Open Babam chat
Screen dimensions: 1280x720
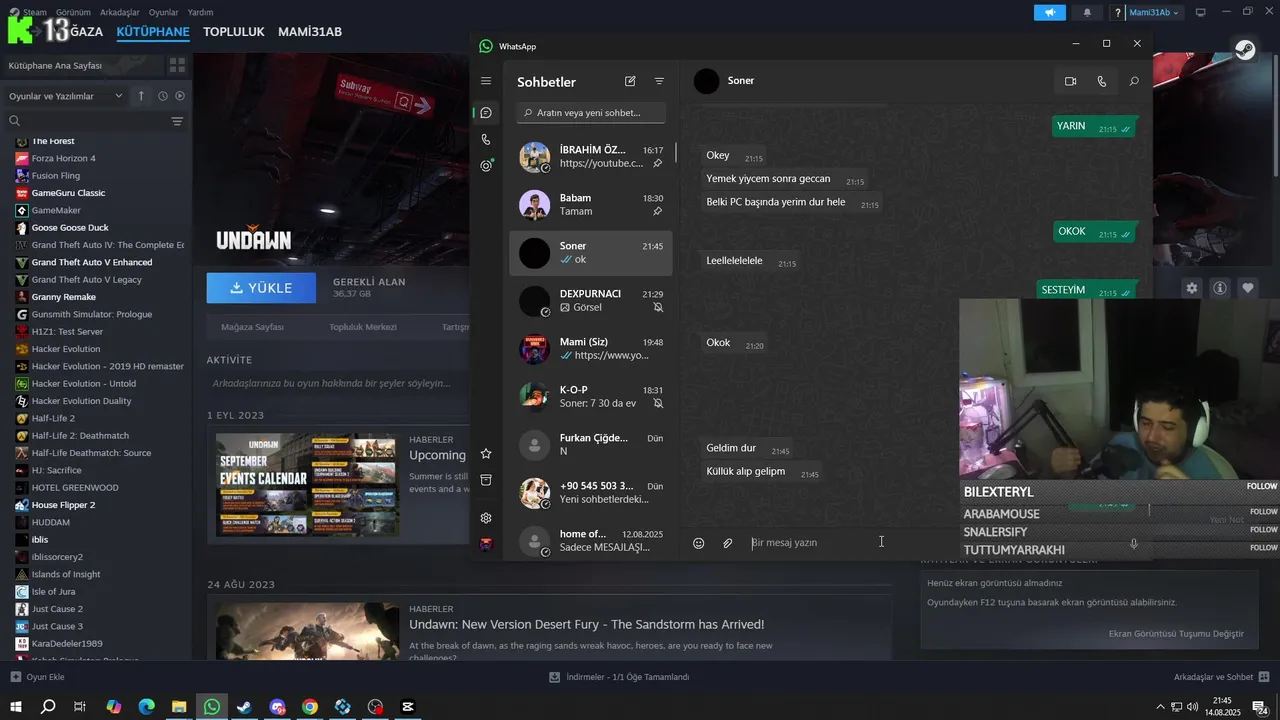(x=591, y=205)
